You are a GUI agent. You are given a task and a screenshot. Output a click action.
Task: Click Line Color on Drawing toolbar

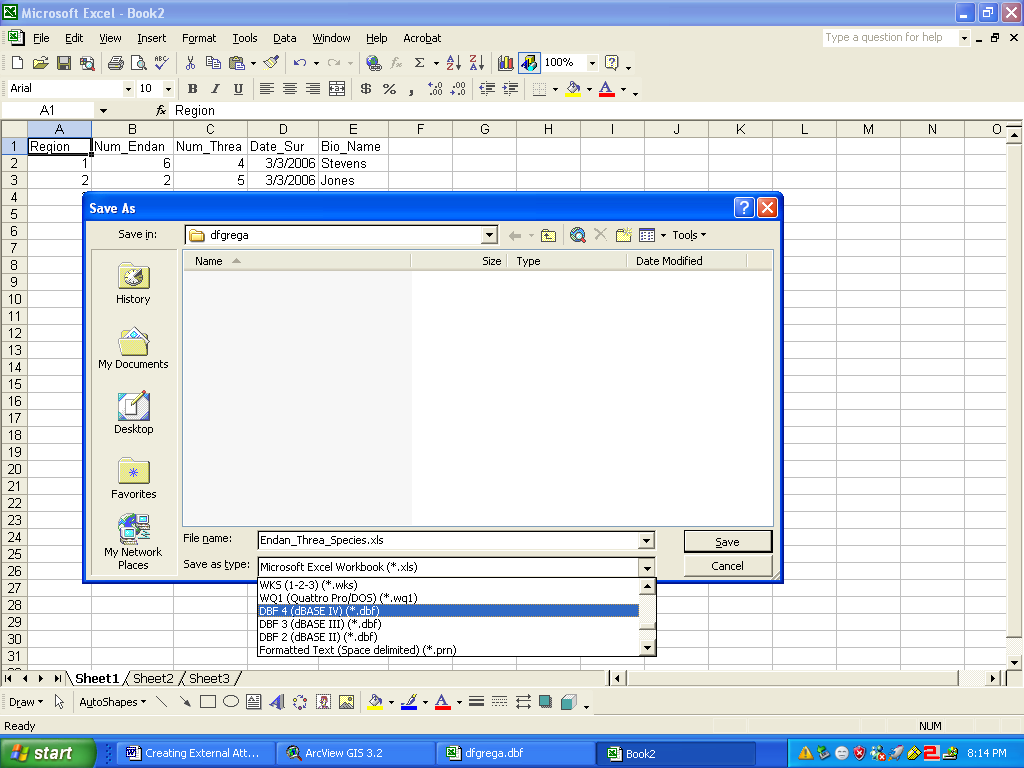tap(409, 702)
